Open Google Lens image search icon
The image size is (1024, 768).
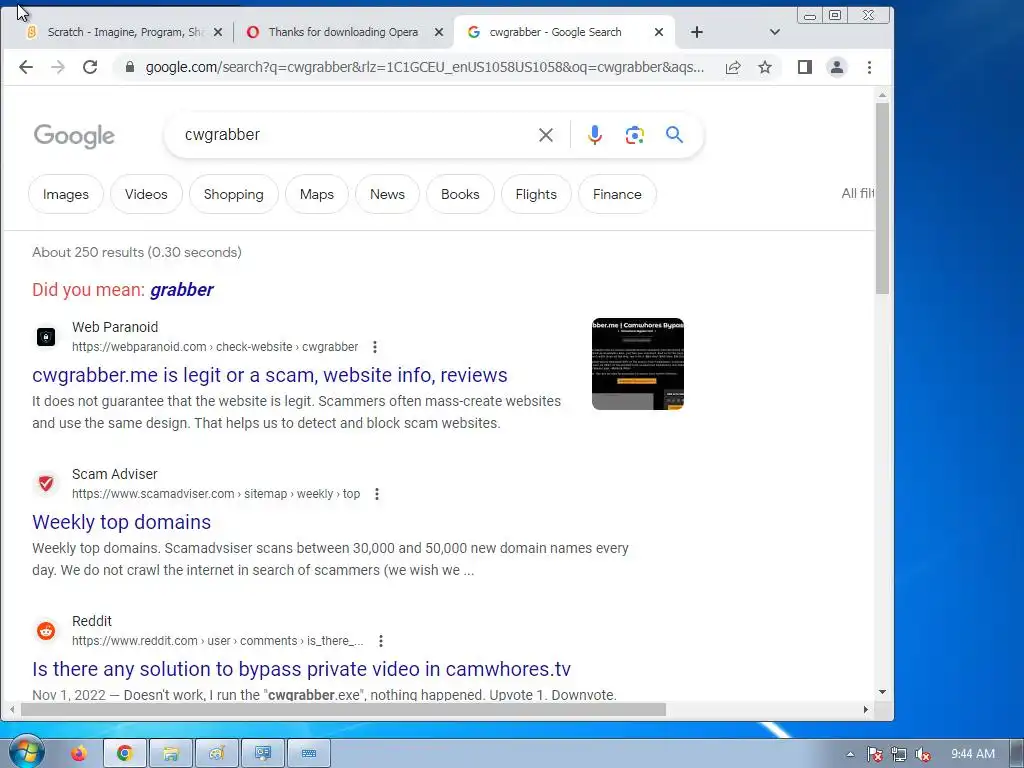click(x=634, y=135)
